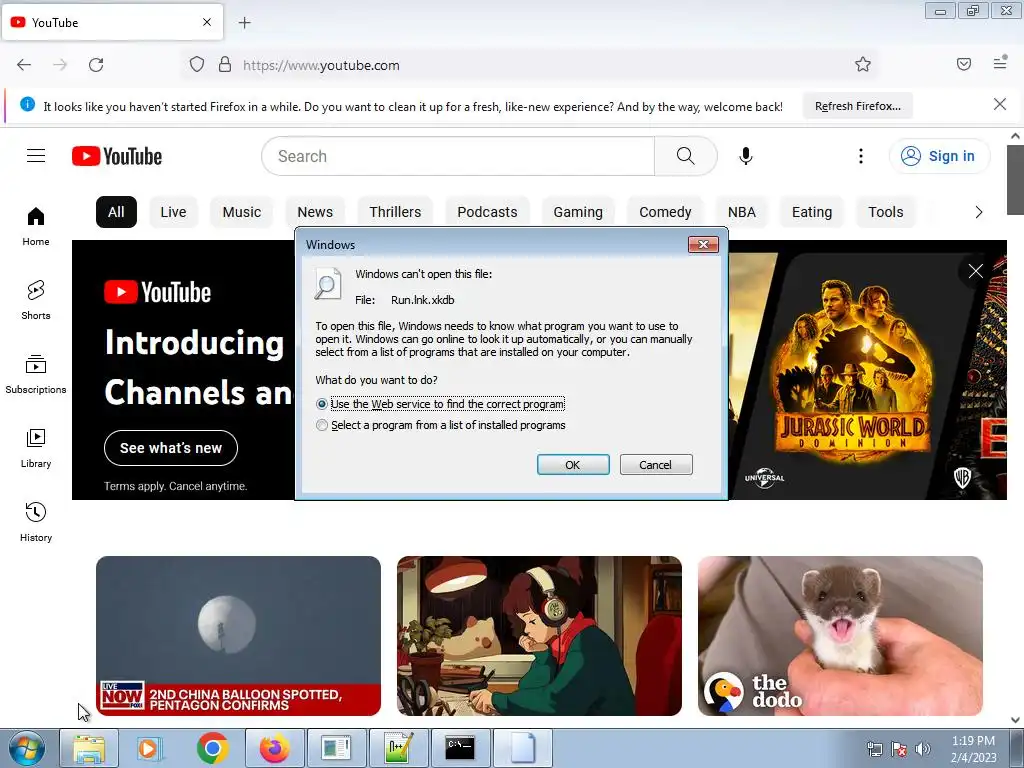Dismiss the YouTube promo banner
Image resolution: width=1024 pixels, height=768 pixels.
(x=976, y=271)
